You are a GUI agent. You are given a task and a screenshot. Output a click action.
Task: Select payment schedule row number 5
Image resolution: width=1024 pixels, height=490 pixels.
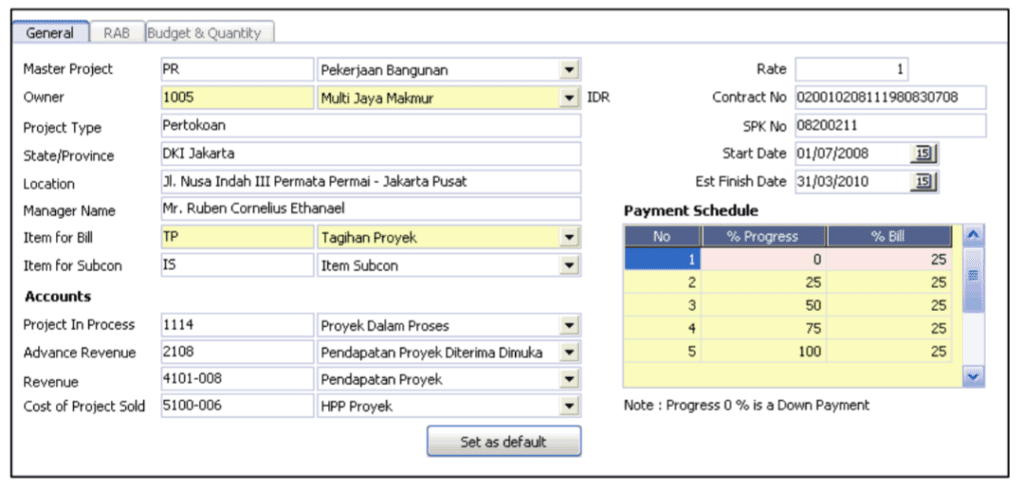tap(662, 351)
